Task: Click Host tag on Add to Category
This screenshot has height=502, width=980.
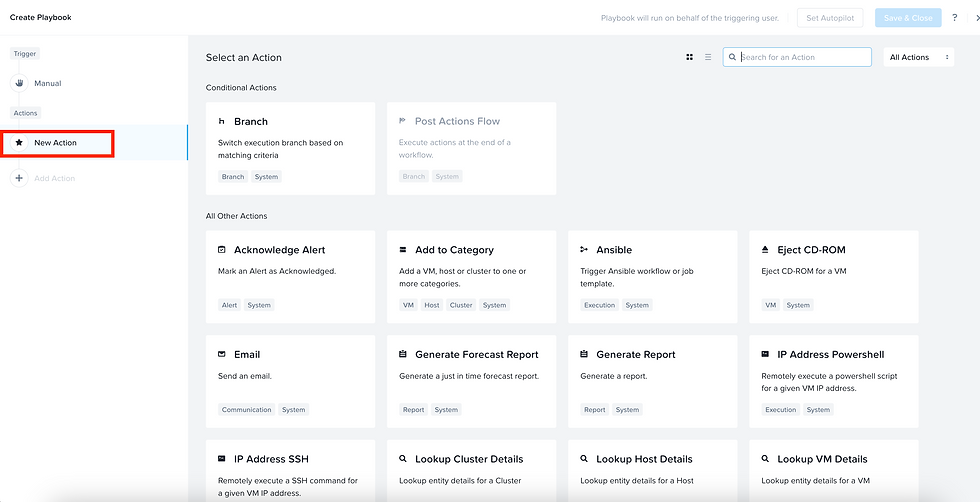Action: pyautogui.click(x=432, y=305)
